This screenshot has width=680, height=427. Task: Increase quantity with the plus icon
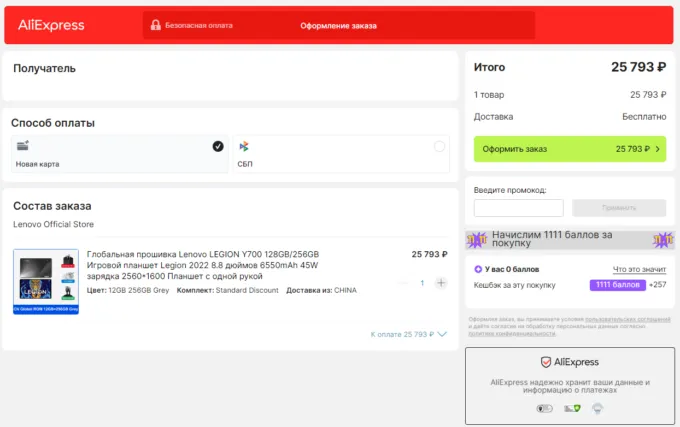441,283
